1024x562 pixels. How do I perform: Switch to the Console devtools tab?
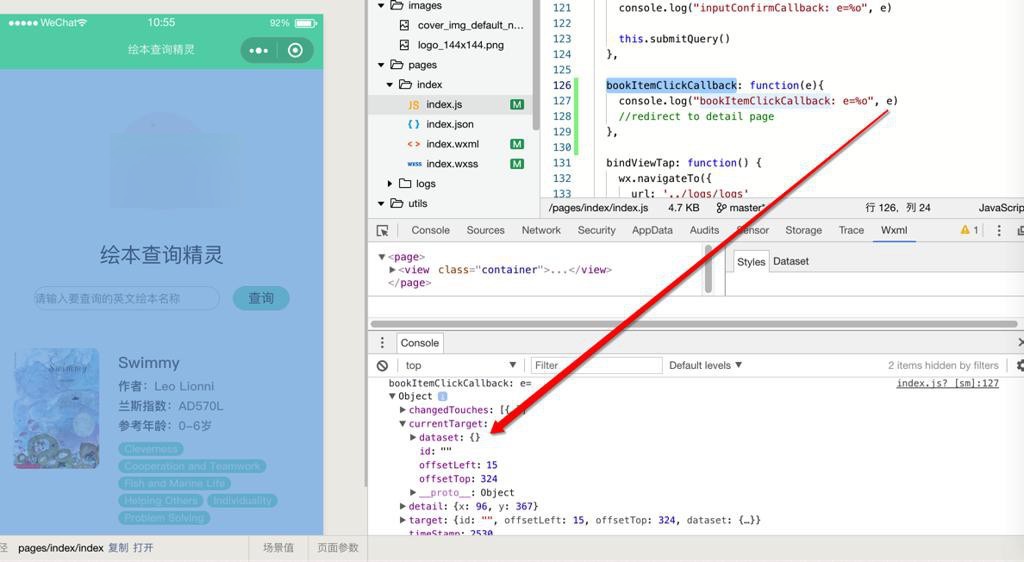[430, 230]
